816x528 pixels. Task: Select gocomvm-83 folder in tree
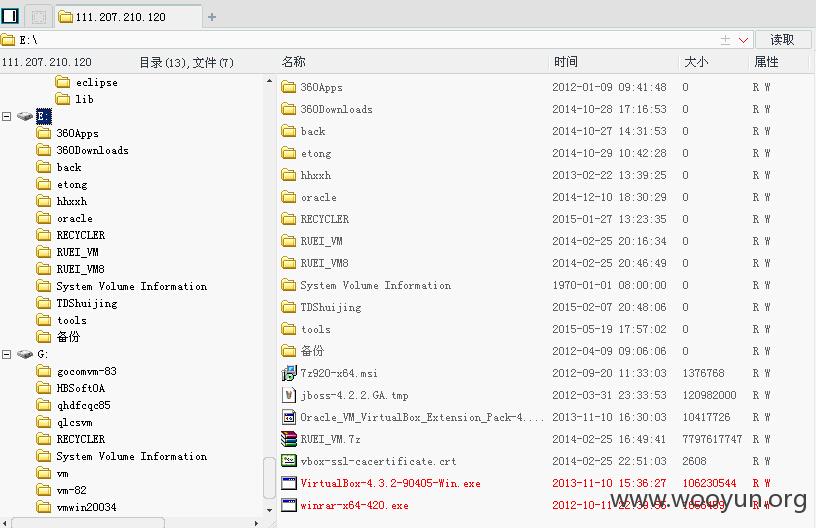pos(76,371)
